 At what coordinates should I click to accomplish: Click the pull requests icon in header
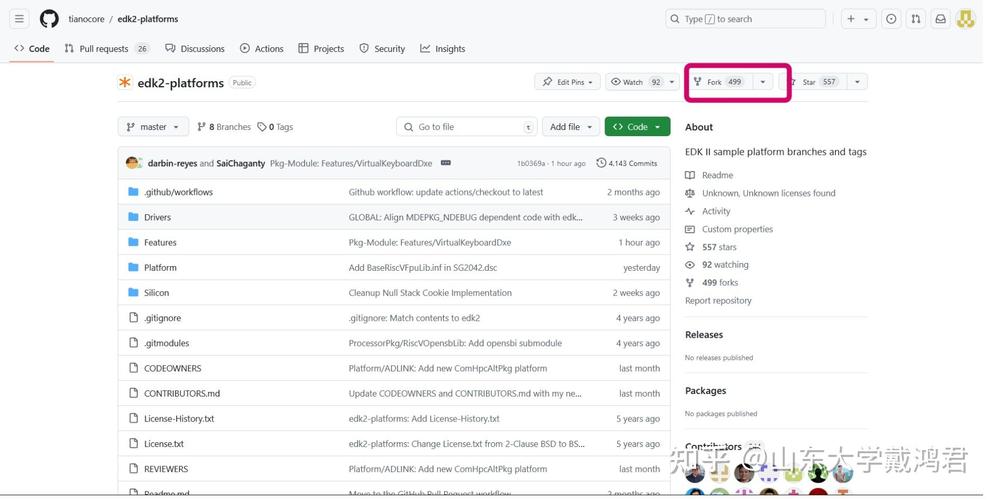(x=915, y=19)
